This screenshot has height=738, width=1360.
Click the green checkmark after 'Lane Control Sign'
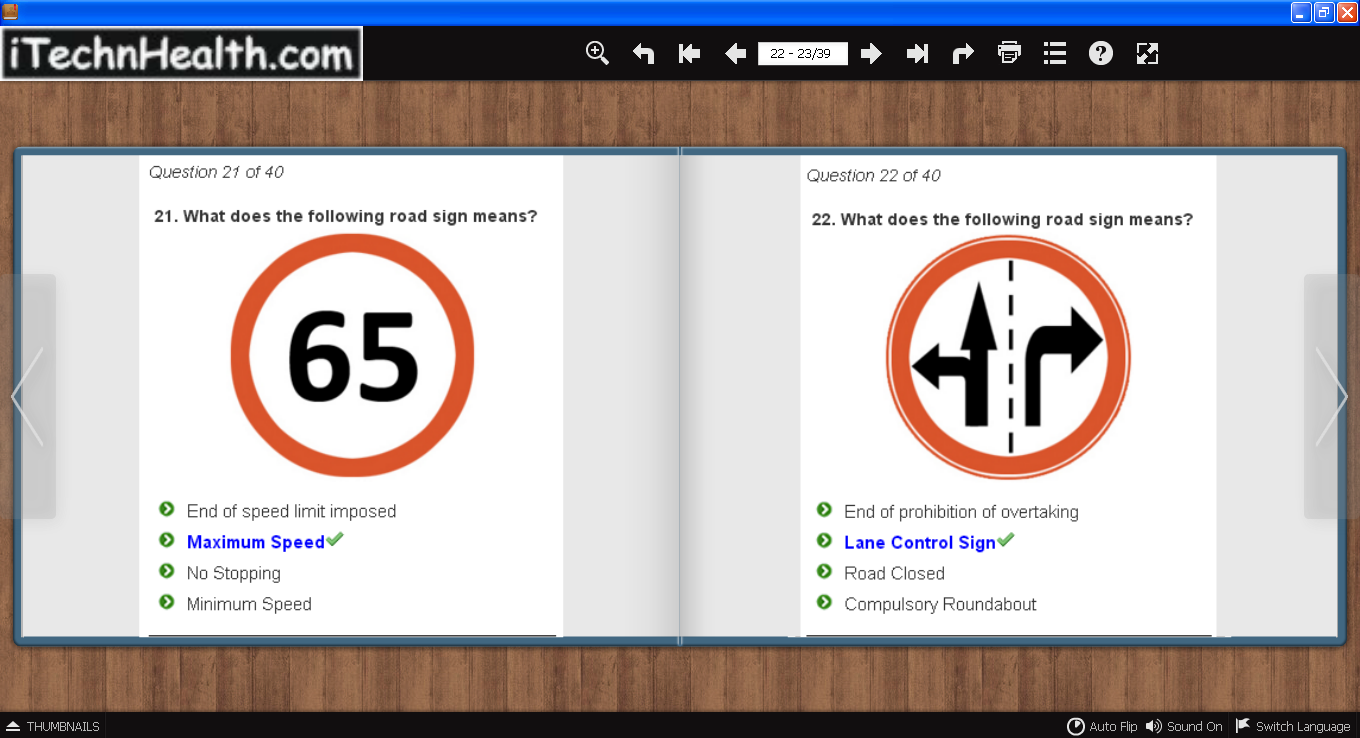pyautogui.click(x=1006, y=540)
